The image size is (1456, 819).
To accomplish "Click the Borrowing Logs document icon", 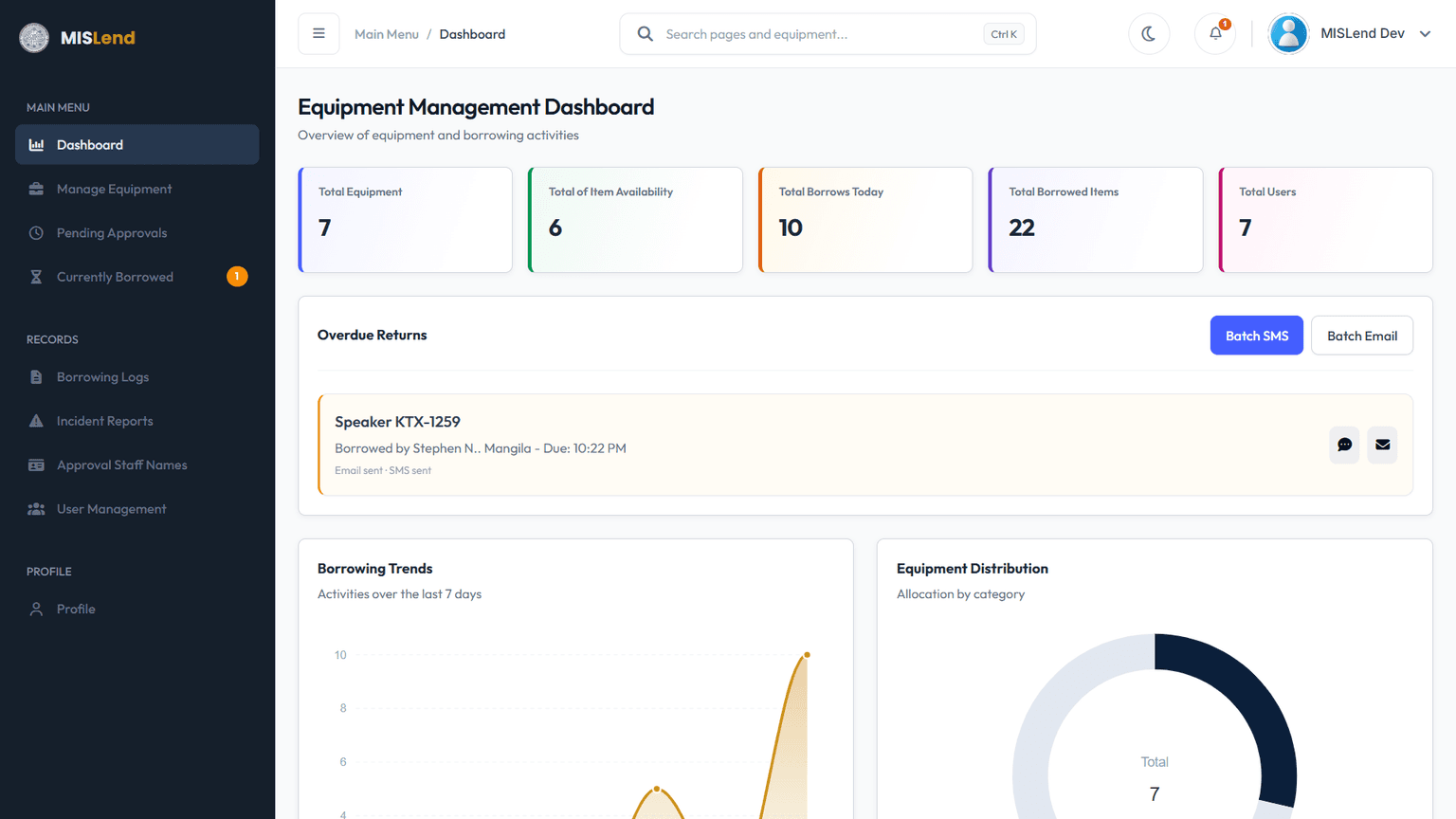I will (36, 377).
